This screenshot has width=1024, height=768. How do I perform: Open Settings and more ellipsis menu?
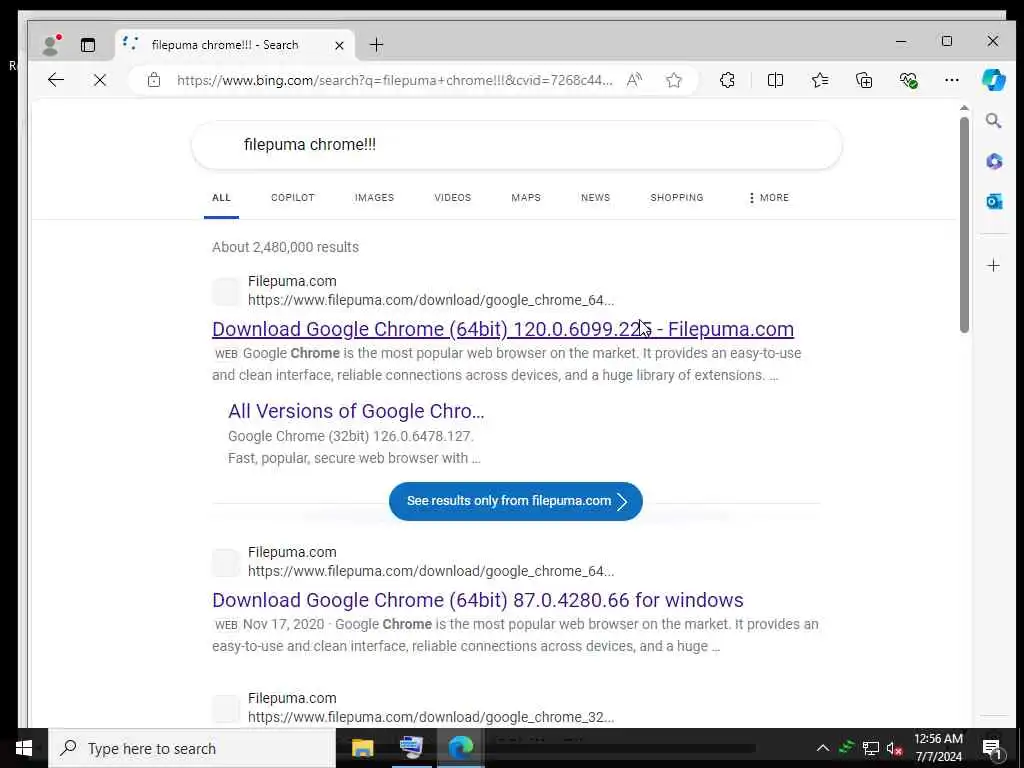[x=952, y=80]
